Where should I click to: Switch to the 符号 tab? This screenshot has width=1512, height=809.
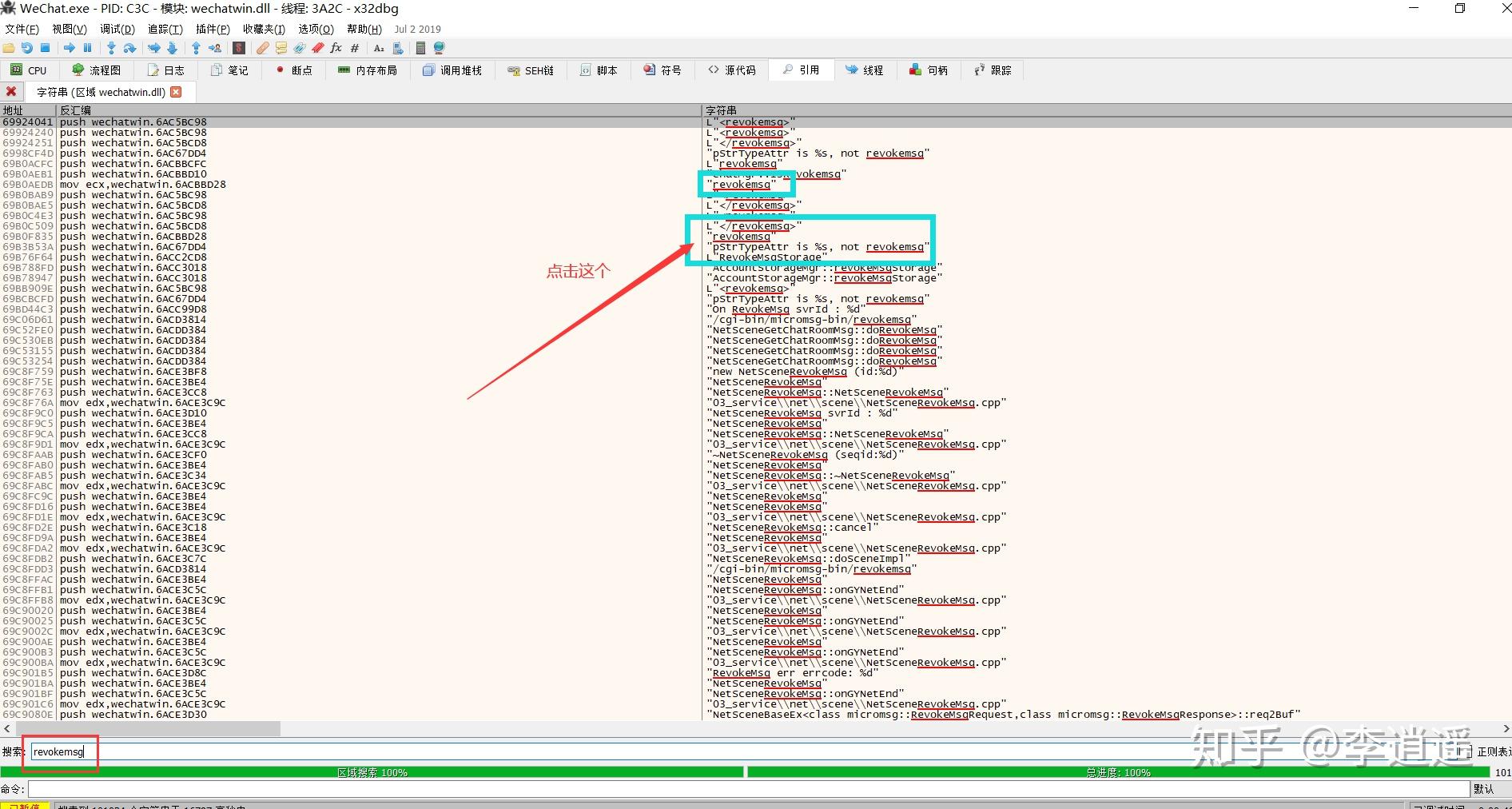pyautogui.click(x=662, y=70)
